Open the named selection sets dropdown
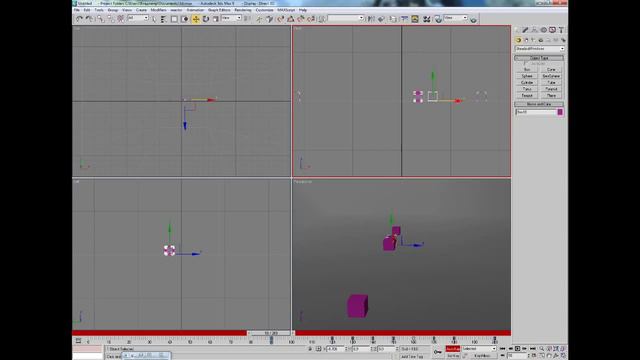Screen dimensions: 640x360 click(346, 18)
